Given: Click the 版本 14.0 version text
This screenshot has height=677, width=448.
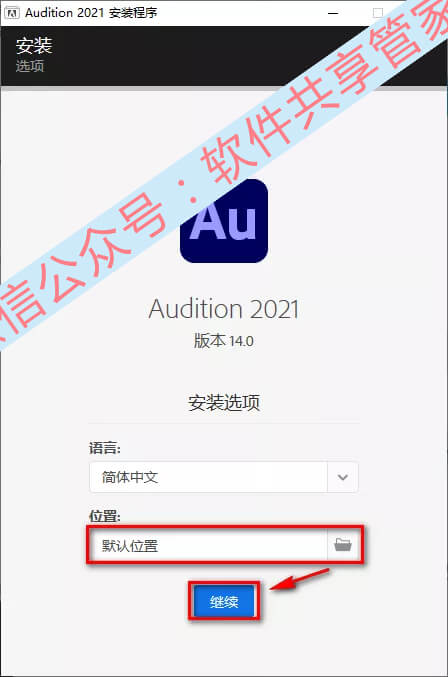Looking at the screenshot, I should tap(224, 341).
